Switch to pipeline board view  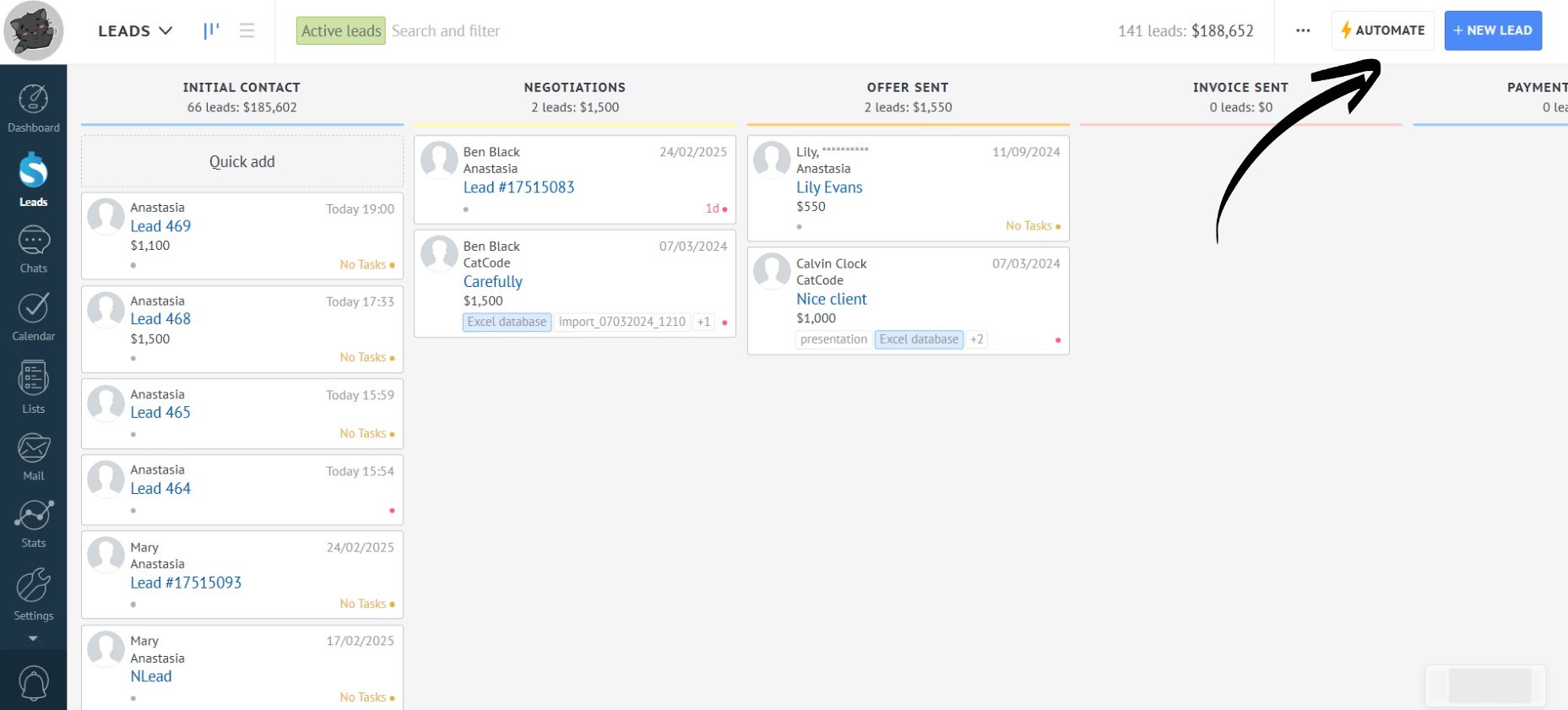pos(211,31)
